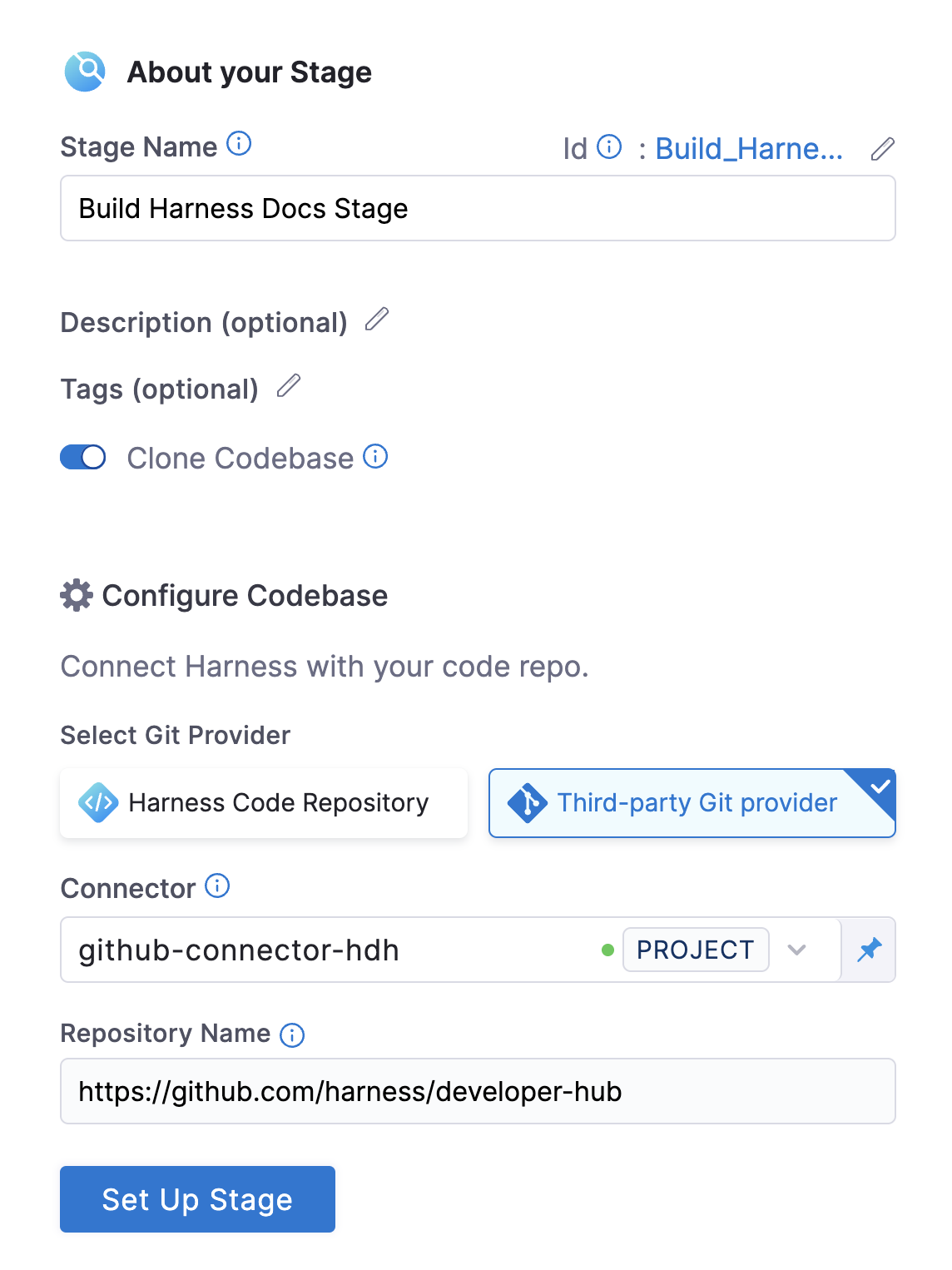This screenshot has height=1270, width=952.
Task: Click the Configure Codebase gear icon
Action: coord(76,595)
